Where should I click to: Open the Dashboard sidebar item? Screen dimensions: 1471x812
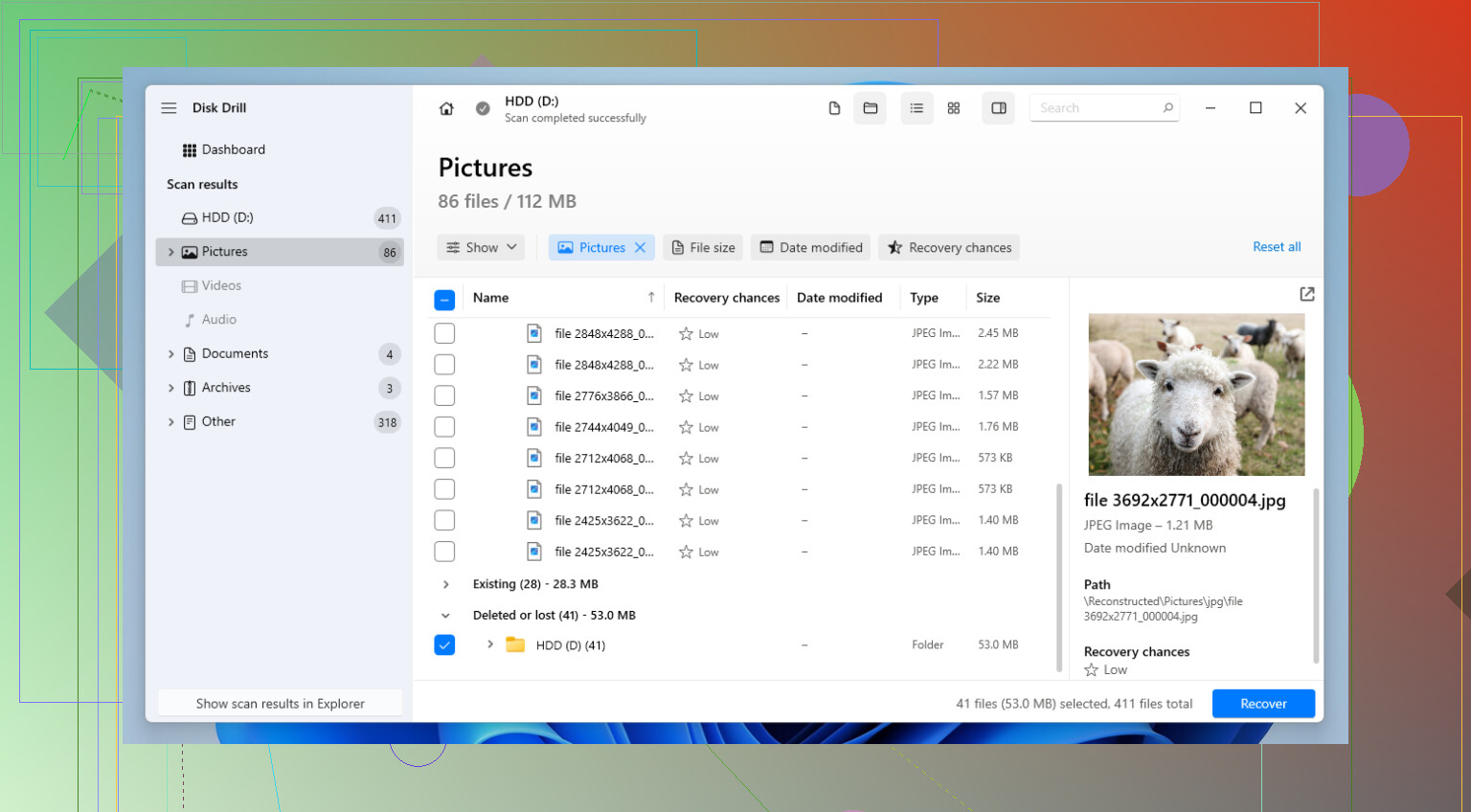click(x=280, y=150)
